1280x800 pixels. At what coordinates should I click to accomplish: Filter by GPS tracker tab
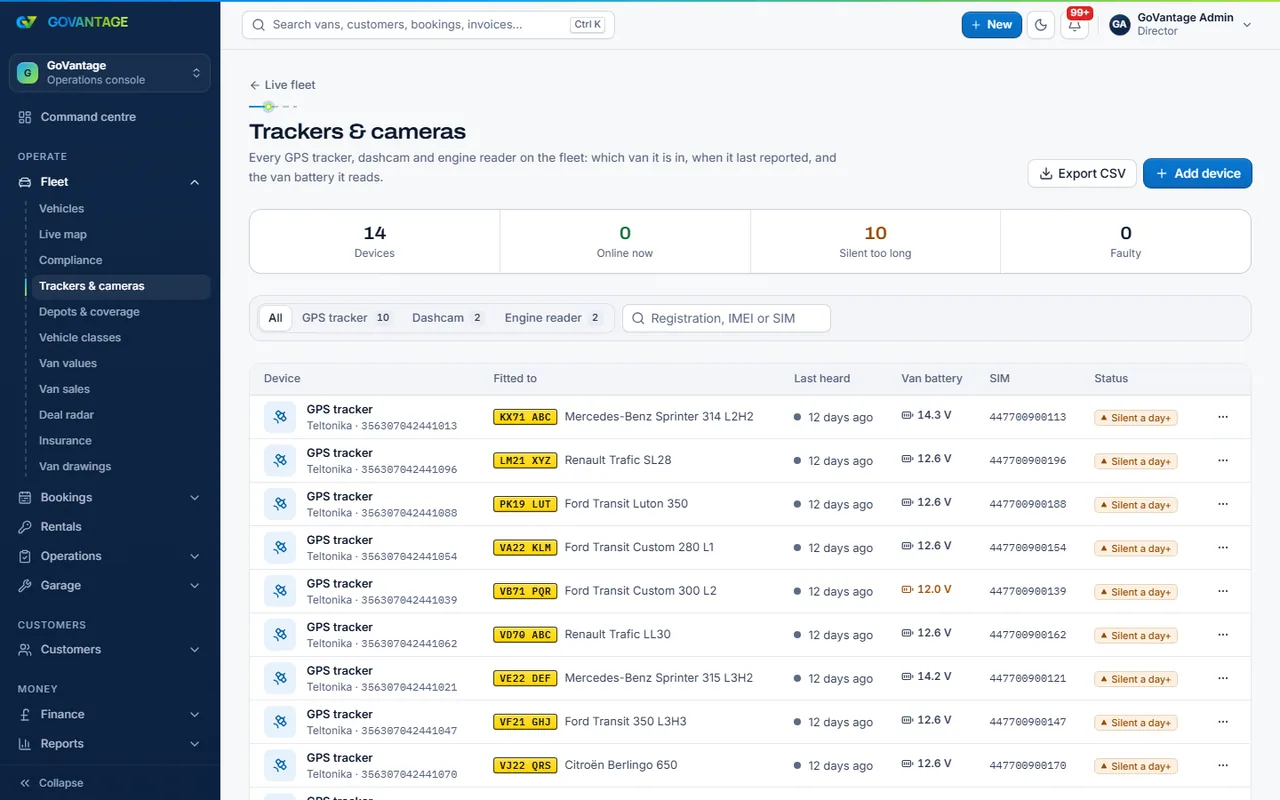pyautogui.click(x=346, y=318)
